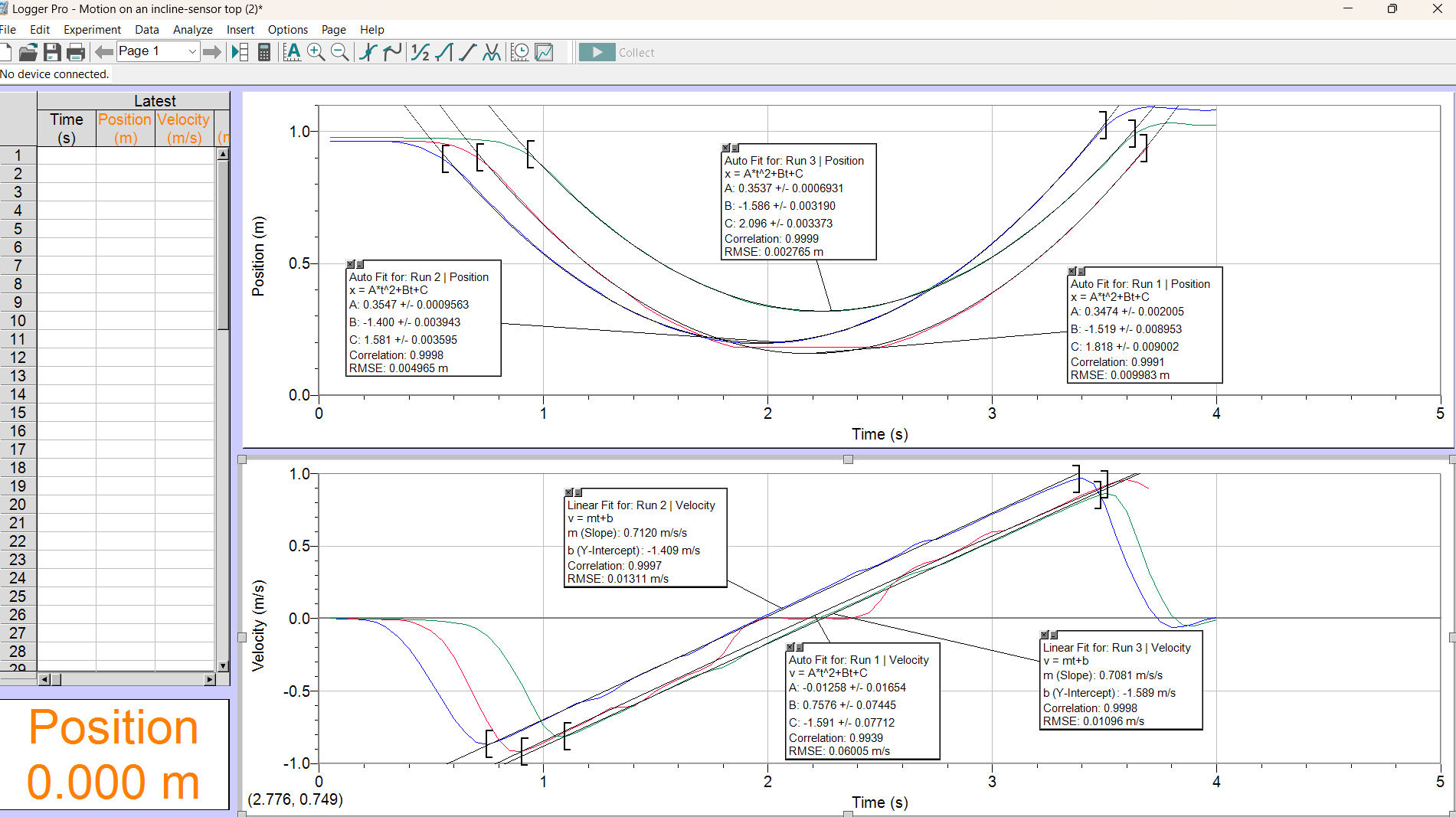Click the data table vertical scrollbar thumb
This screenshot has height=817, width=1456.
click(x=223, y=245)
